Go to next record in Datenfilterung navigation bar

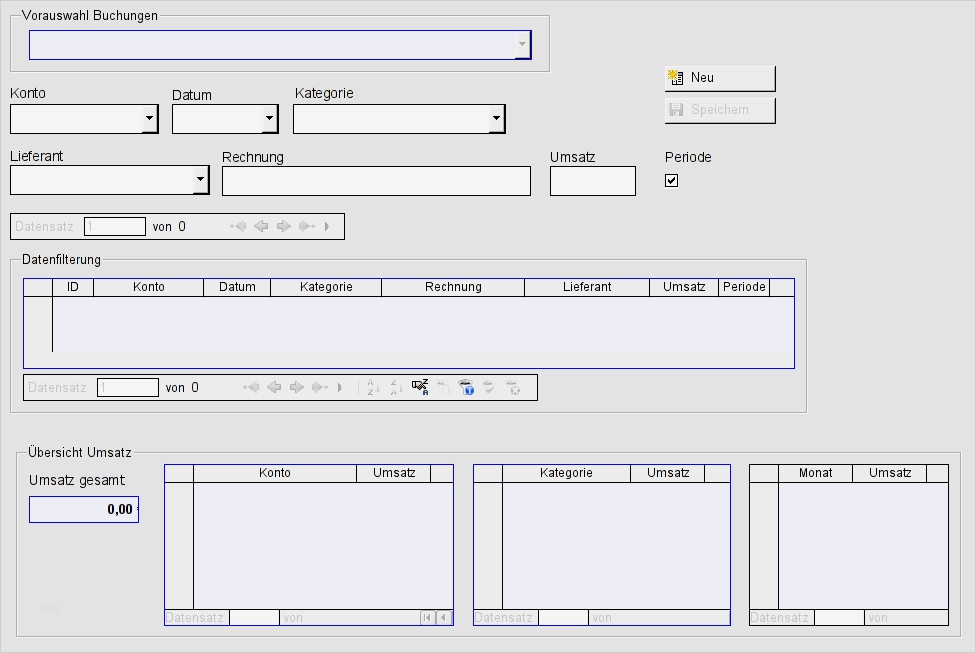pyautogui.click(x=297, y=388)
